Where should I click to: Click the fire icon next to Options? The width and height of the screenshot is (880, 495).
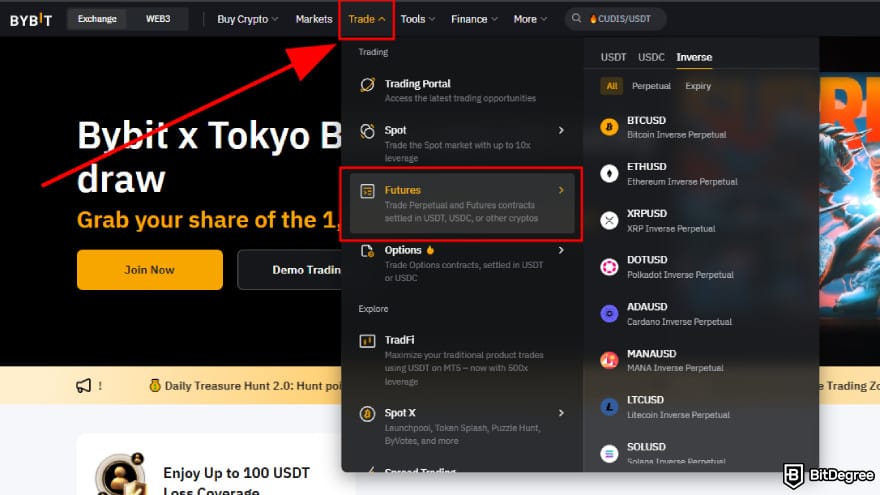pyautogui.click(x=430, y=250)
